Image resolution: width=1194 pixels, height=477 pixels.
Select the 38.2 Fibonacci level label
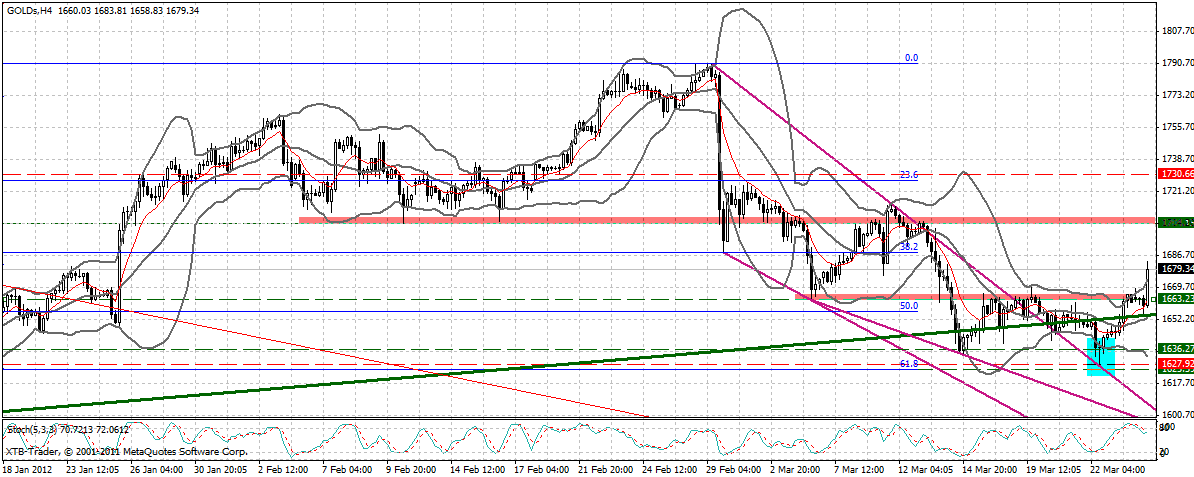tap(909, 247)
